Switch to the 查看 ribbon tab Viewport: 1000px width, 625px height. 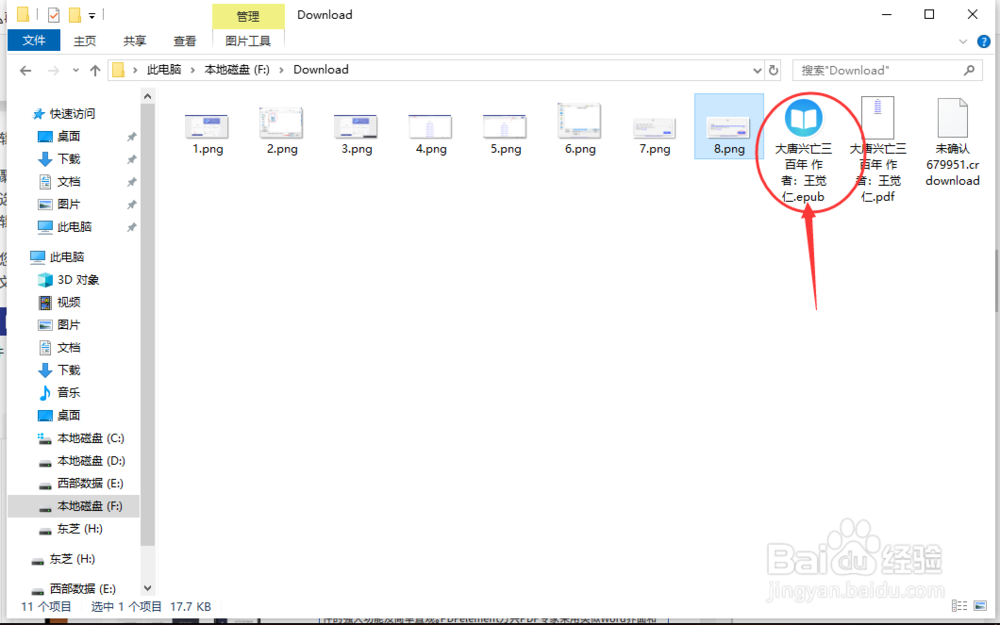(185, 41)
